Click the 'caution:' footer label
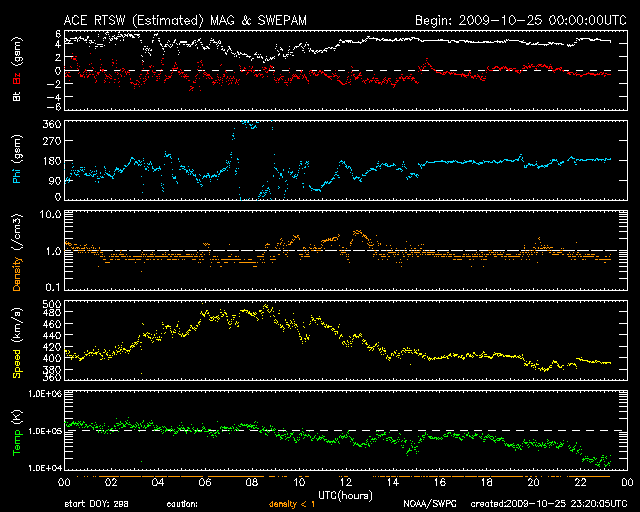Image resolution: width=640 pixels, height=512 pixels. click(182, 504)
